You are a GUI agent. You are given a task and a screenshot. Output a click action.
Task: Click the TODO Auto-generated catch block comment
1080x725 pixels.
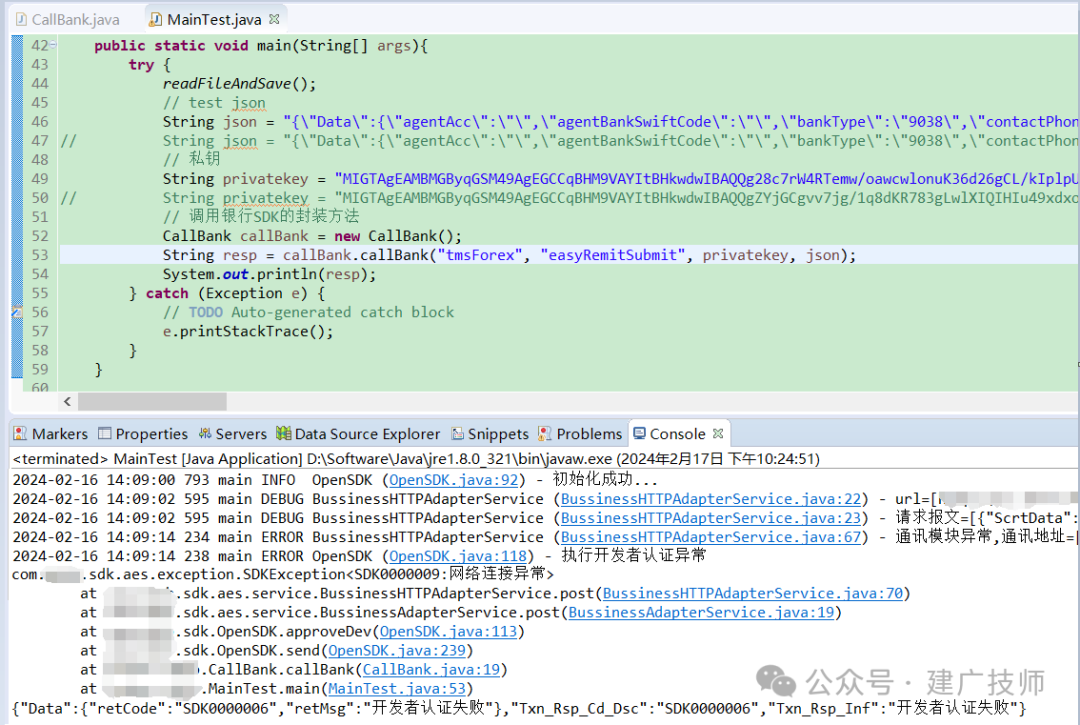click(x=308, y=313)
